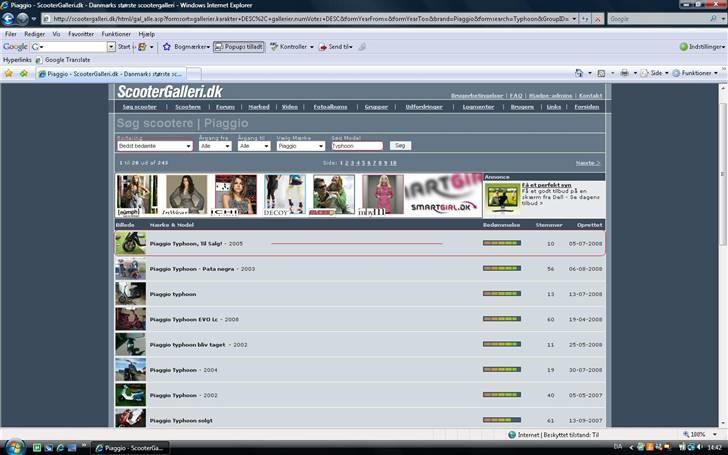Select Forum in the site navigation

pos(225,107)
